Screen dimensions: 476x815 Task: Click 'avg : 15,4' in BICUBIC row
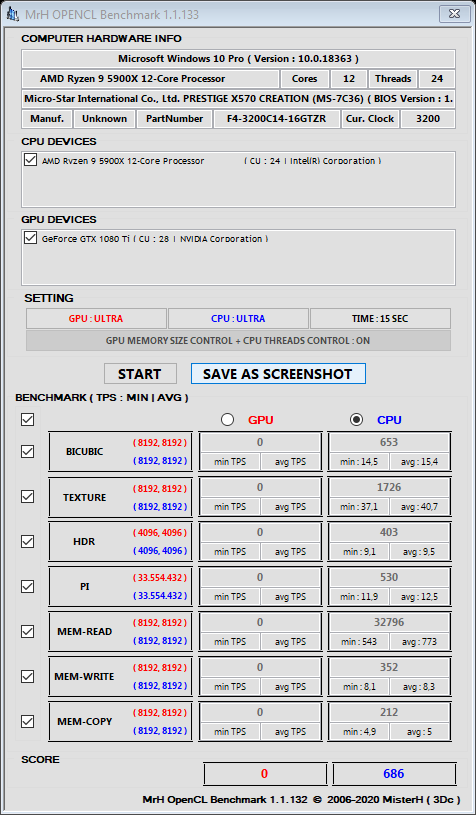(x=419, y=462)
